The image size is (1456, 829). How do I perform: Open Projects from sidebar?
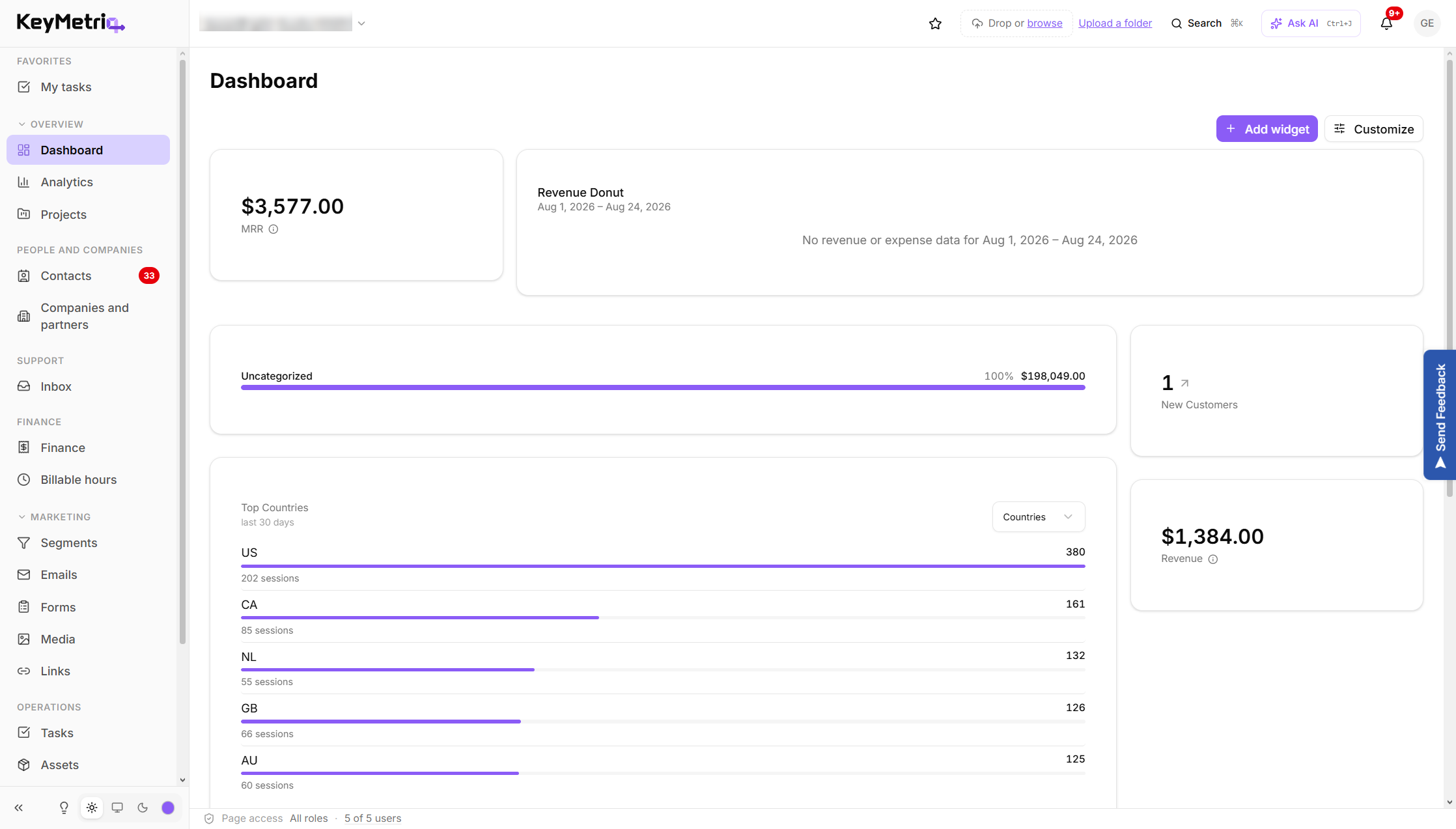pos(88,214)
